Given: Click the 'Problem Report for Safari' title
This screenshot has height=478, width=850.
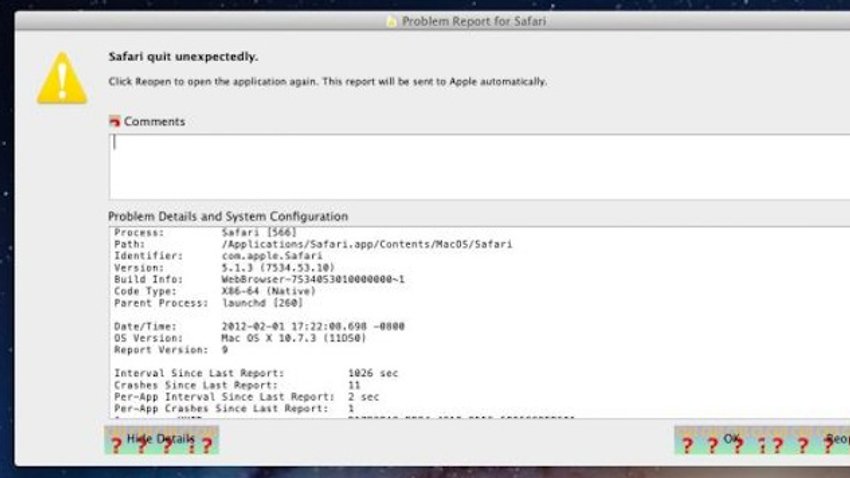Looking at the screenshot, I should point(474,21).
